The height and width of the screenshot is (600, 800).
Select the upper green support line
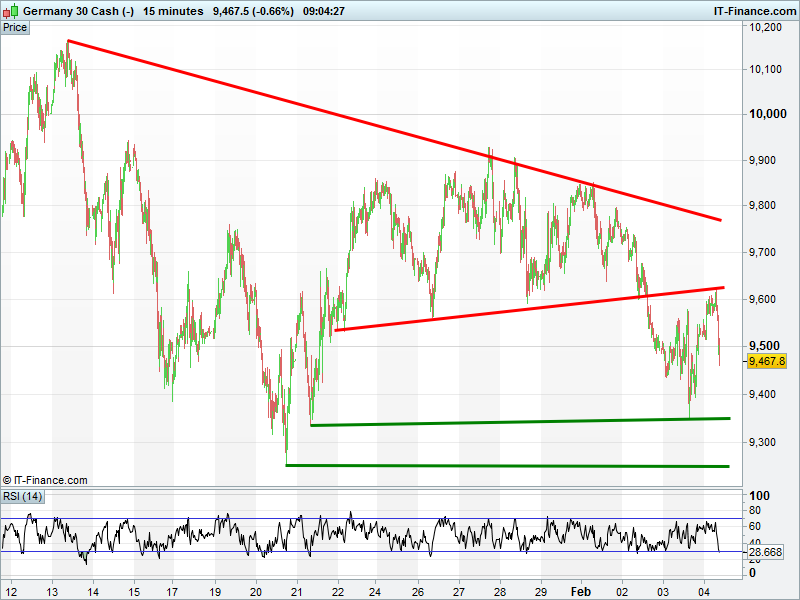pos(520,422)
